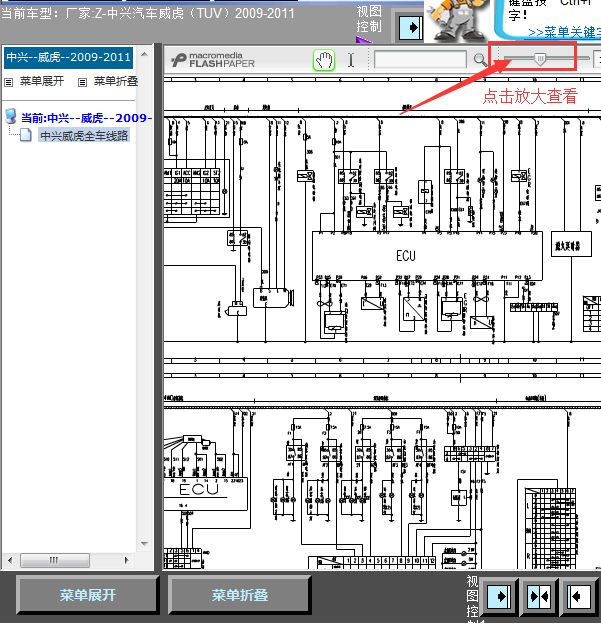Click the left panel's scroll down arrow
The height and width of the screenshot is (626, 601).
click(144, 544)
